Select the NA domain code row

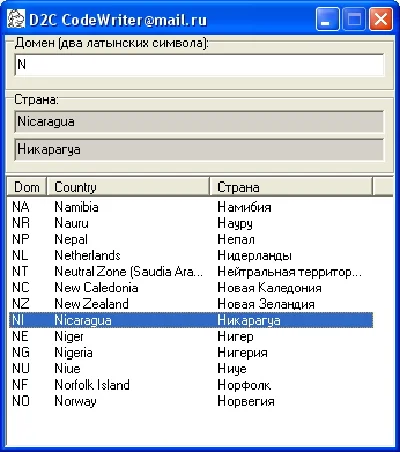click(x=21, y=207)
